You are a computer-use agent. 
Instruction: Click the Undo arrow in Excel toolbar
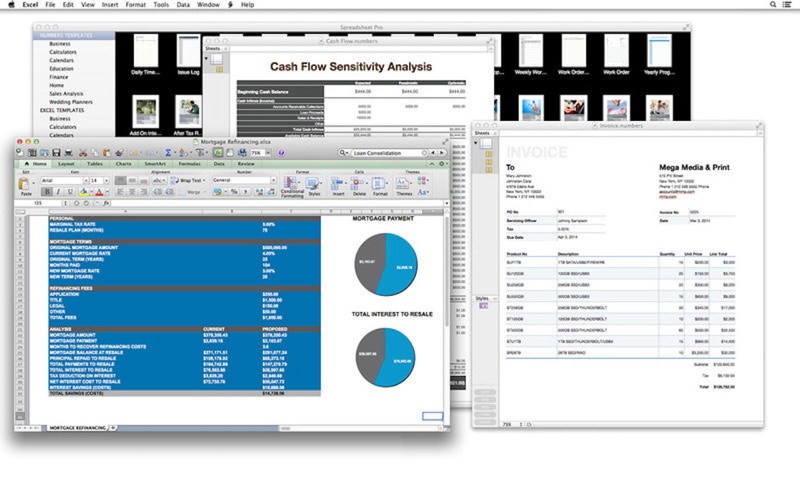[x=134, y=153]
